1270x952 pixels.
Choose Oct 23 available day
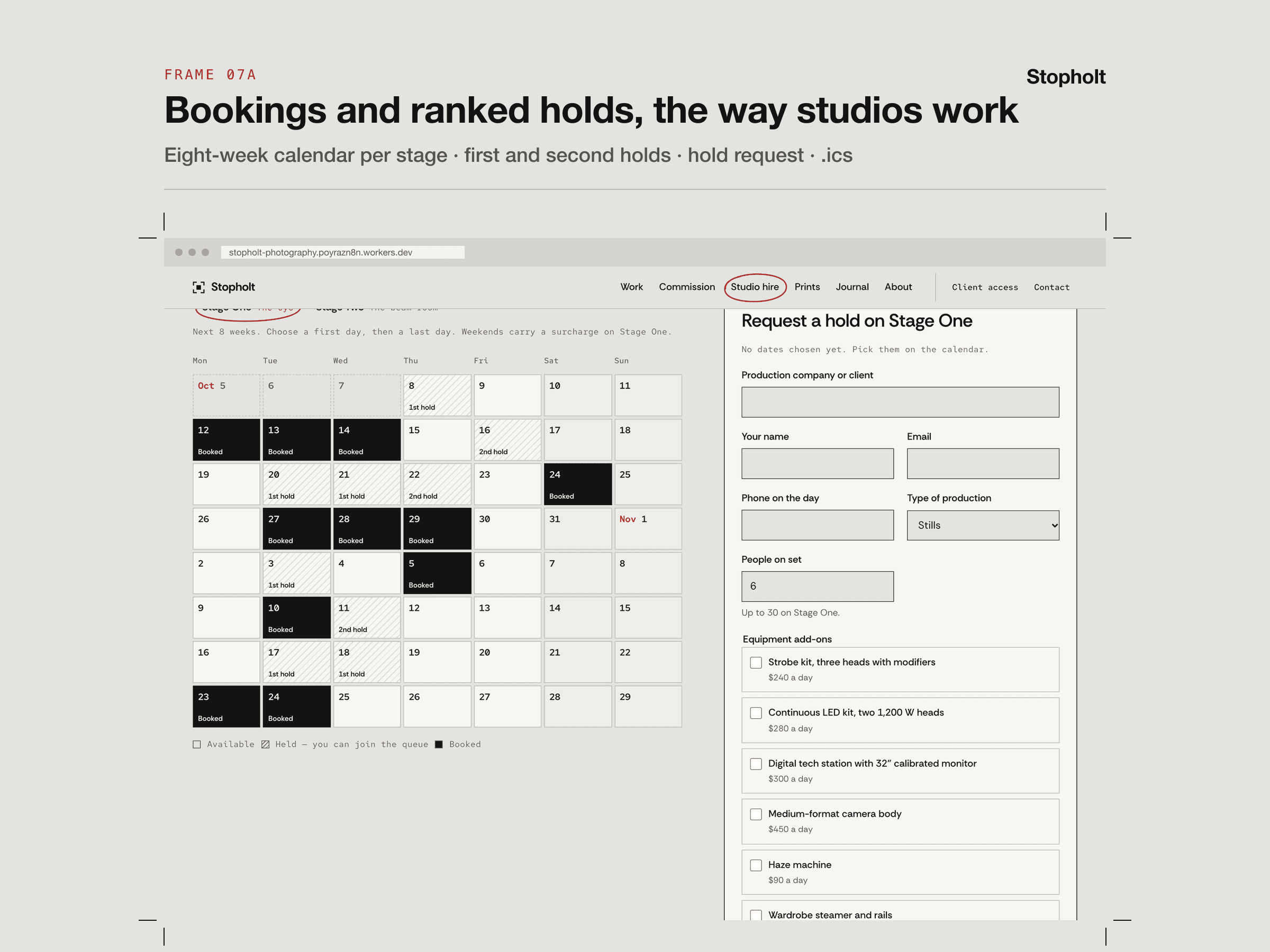507,484
